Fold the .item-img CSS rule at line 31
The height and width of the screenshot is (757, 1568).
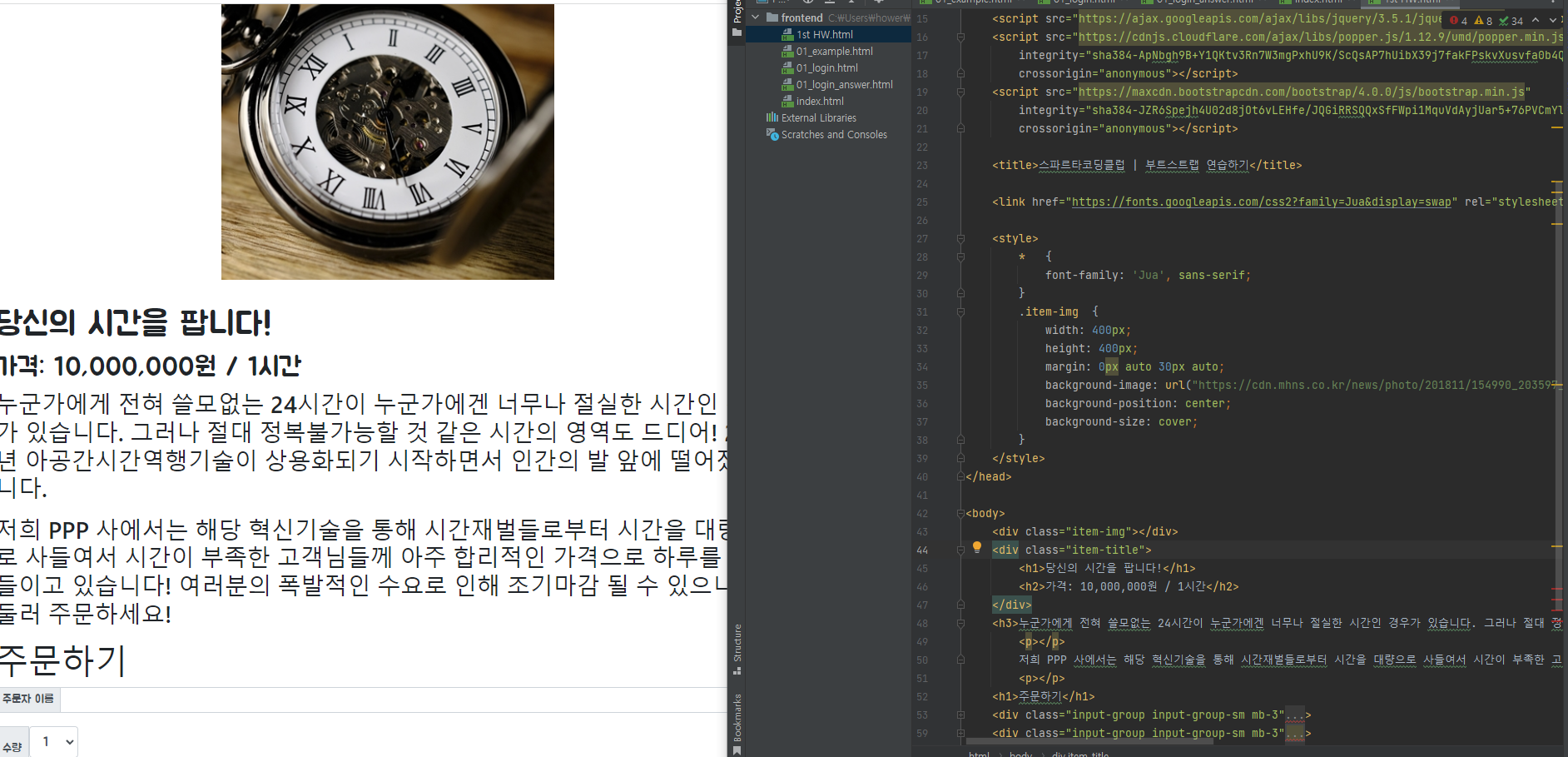[960, 312]
